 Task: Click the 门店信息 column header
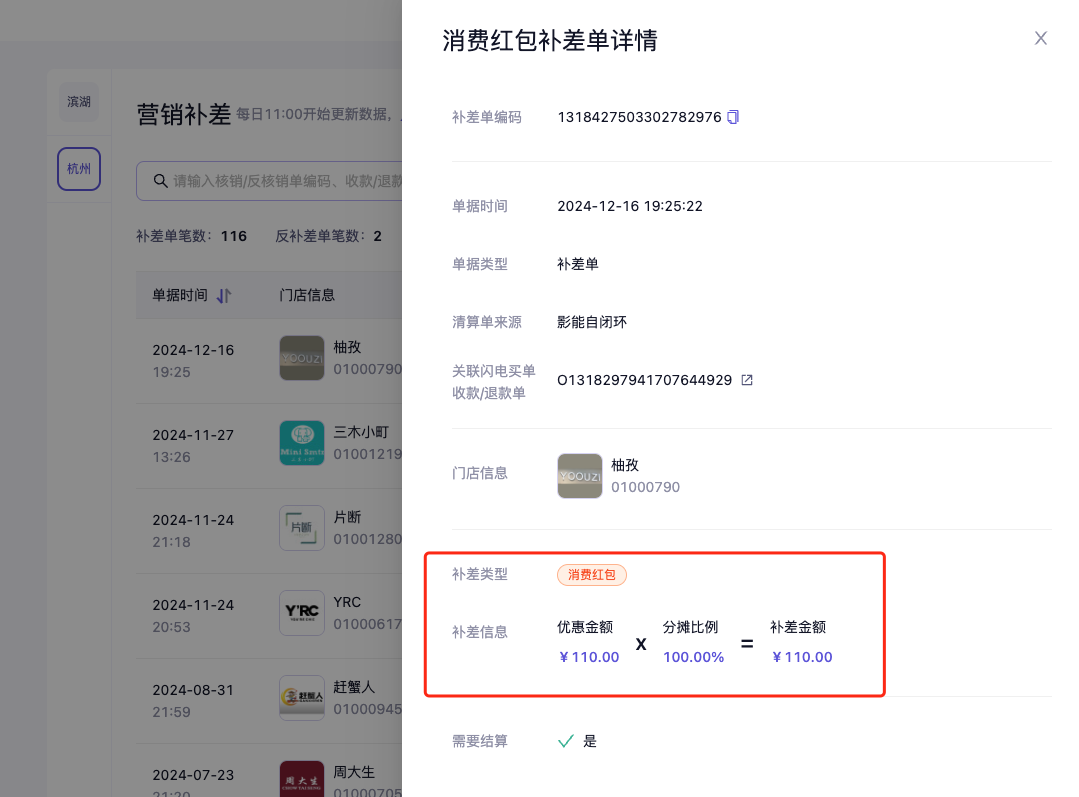coord(307,295)
